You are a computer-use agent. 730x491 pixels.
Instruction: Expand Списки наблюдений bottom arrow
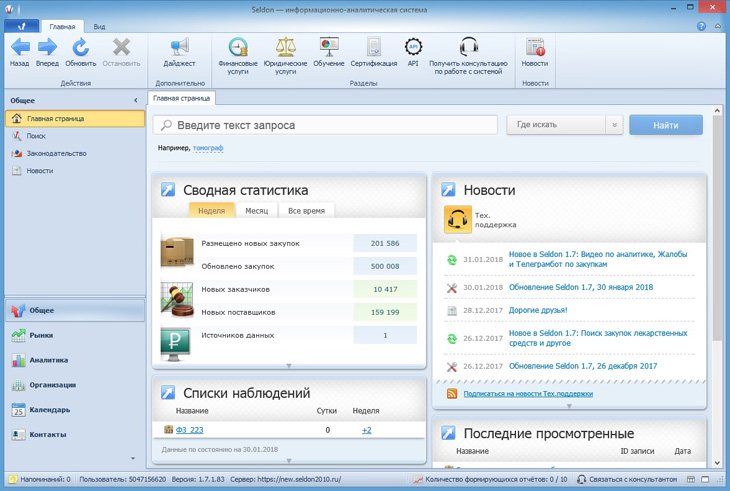pos(289,461)
